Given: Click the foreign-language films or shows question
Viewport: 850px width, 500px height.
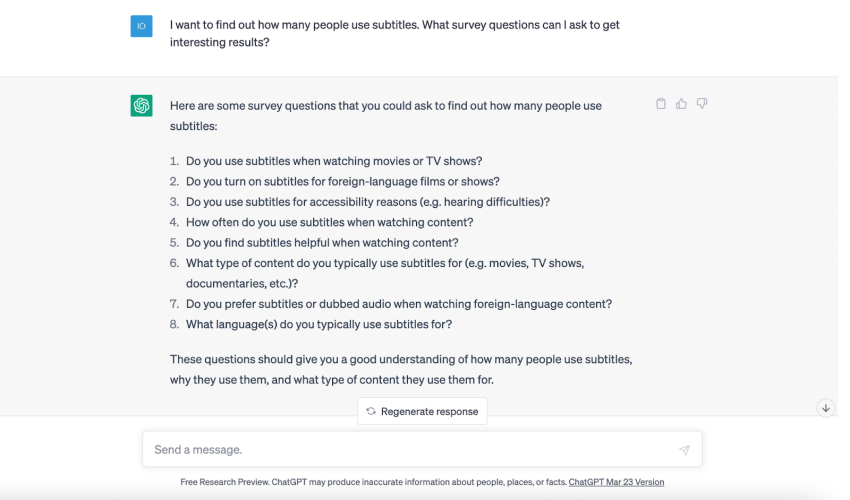Looking at the screenshot, I should pyautogui.click(x=343, y=181).
